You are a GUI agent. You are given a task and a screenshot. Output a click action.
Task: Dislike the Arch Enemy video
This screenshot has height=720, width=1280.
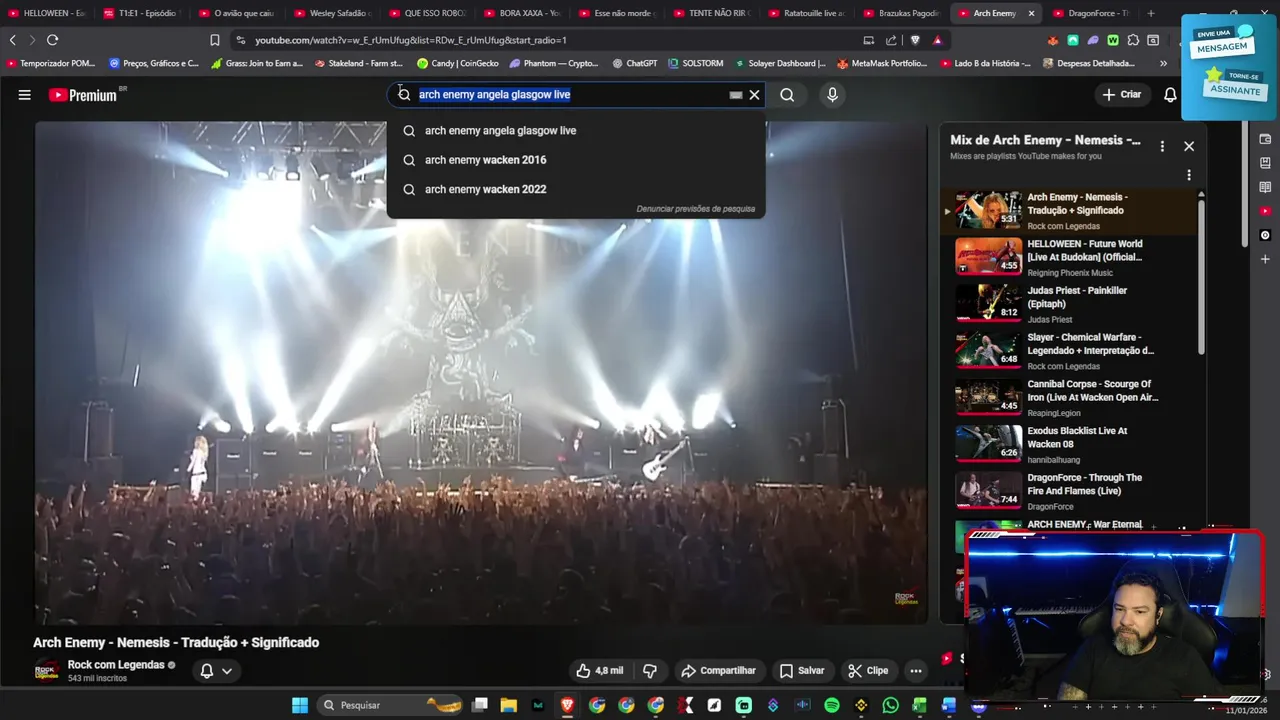(650, 671)
